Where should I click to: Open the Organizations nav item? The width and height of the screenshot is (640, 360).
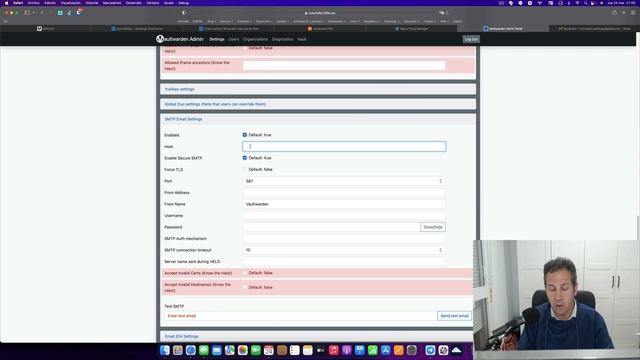click(x=256, y=39)
